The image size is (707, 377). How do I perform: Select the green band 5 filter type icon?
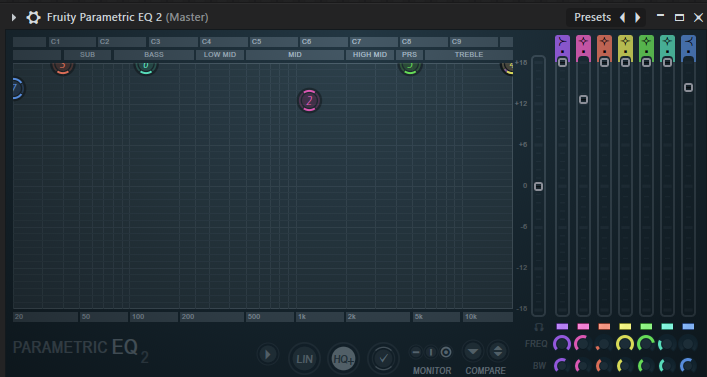coord(646,42)
